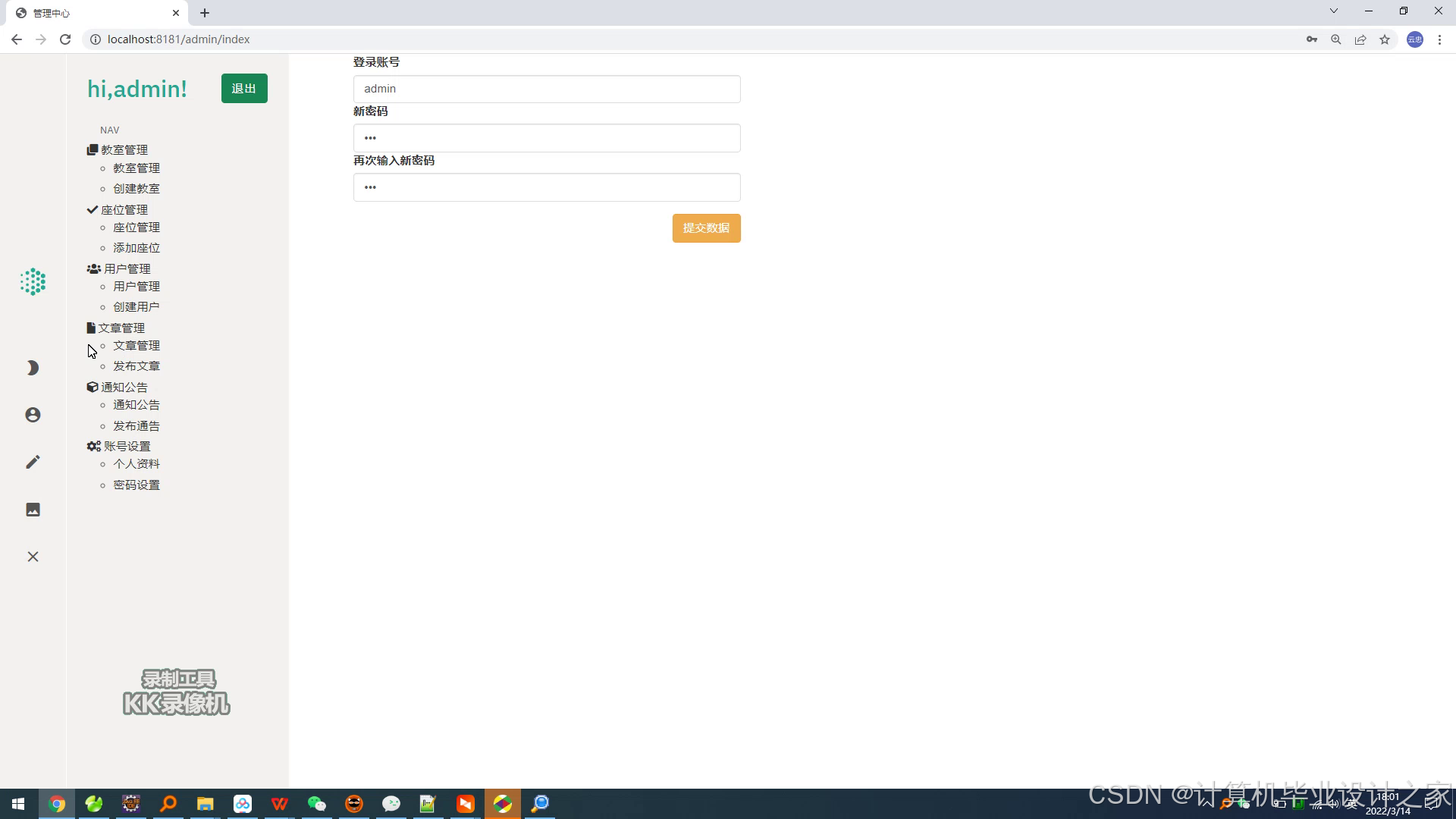This screenshot has width=1456, height=819.
Task: Open the 教室管理 submenu link
Action: point(136,168)
